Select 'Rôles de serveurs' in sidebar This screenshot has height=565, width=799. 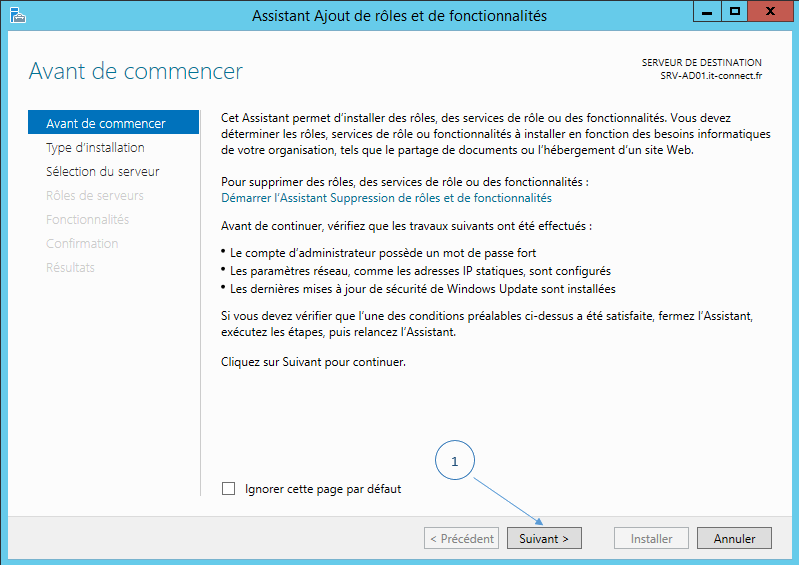pos(95,195)
